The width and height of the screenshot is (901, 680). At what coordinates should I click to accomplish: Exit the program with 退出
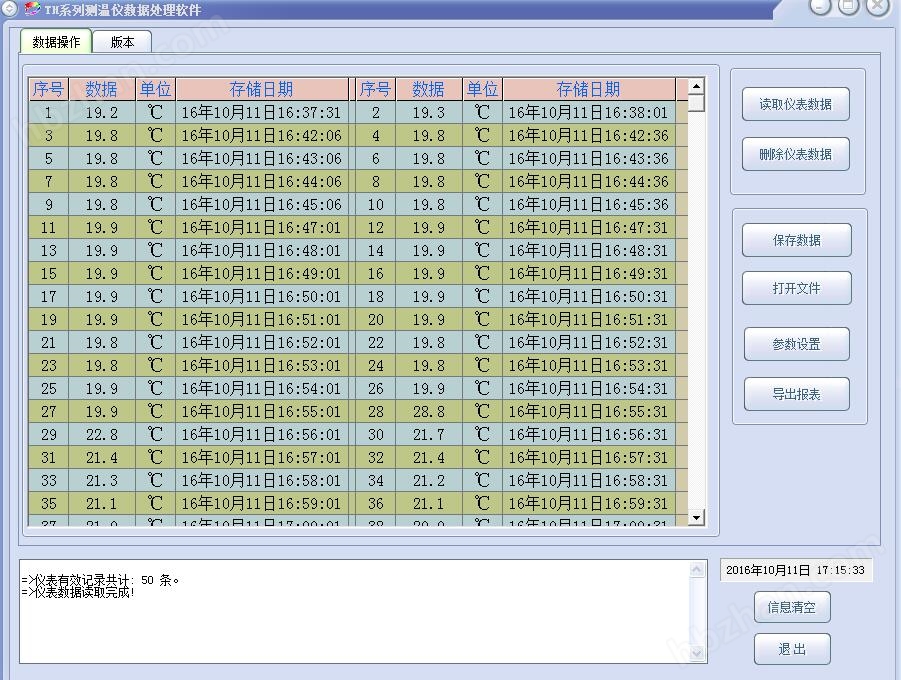click(792, 649)
